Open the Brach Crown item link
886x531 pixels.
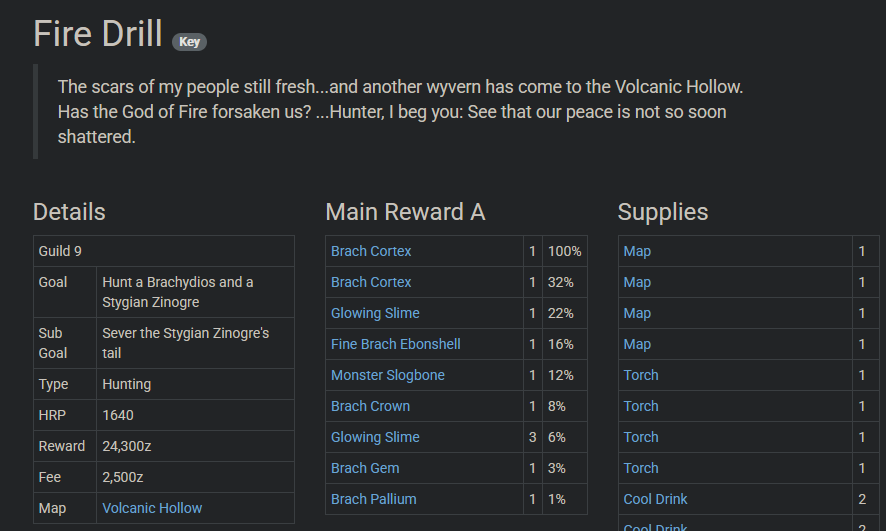tap(370, 406)
